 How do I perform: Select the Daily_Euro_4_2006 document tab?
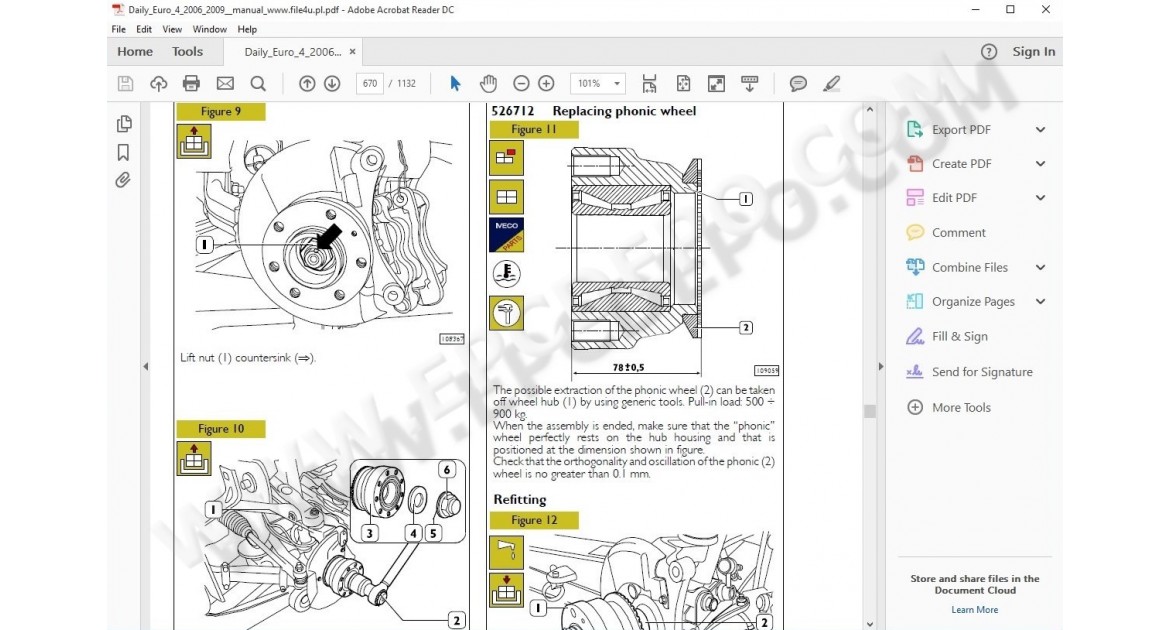tap(292, 52)
